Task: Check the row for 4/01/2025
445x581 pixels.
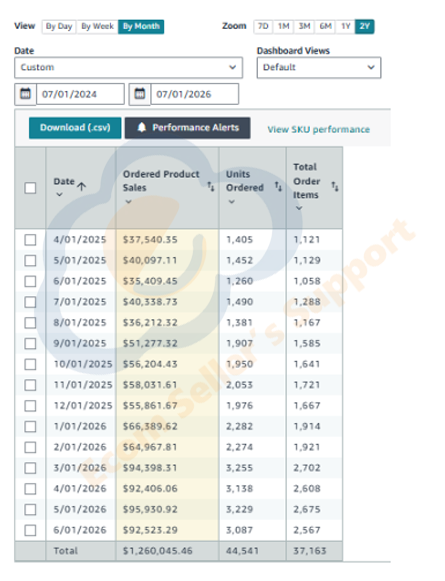Action: click(30, 240)
